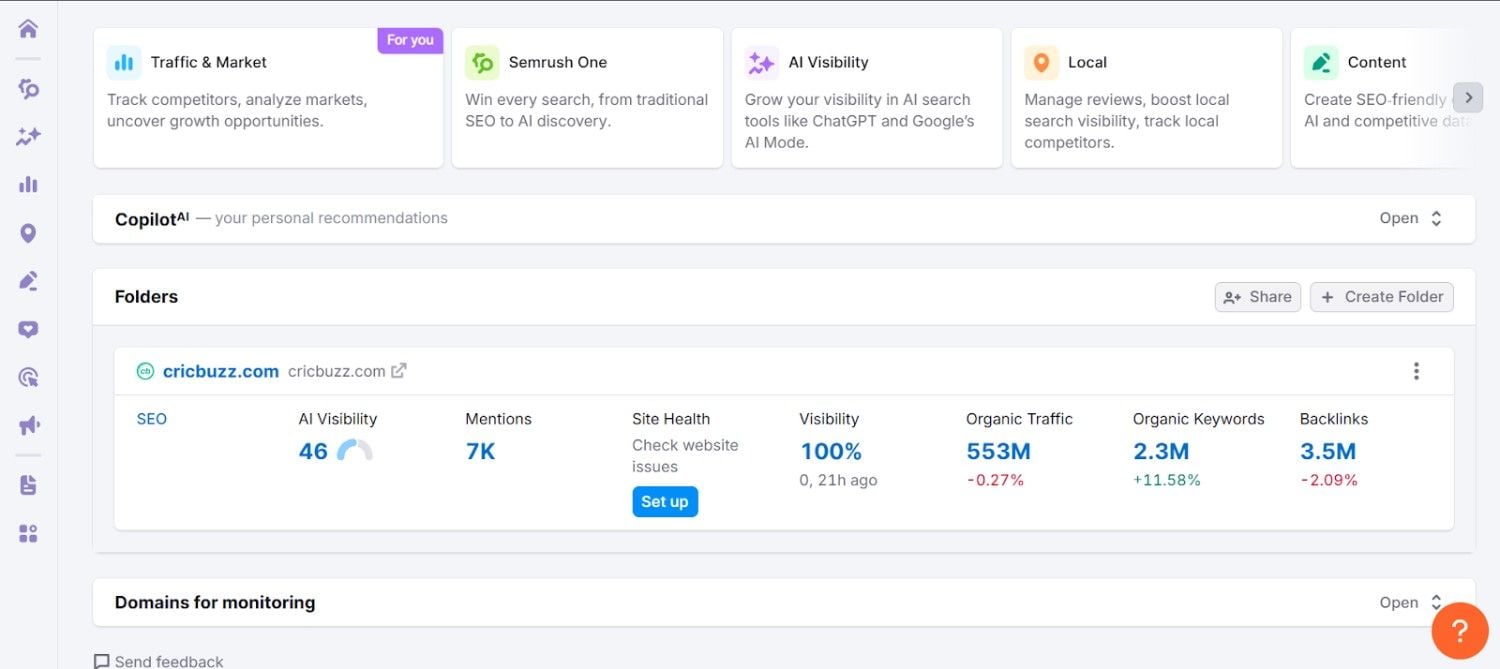Viewport: 1500px width, 669px height.
Task: Open the cricbuzz.com project link
Action: (221, 371)
